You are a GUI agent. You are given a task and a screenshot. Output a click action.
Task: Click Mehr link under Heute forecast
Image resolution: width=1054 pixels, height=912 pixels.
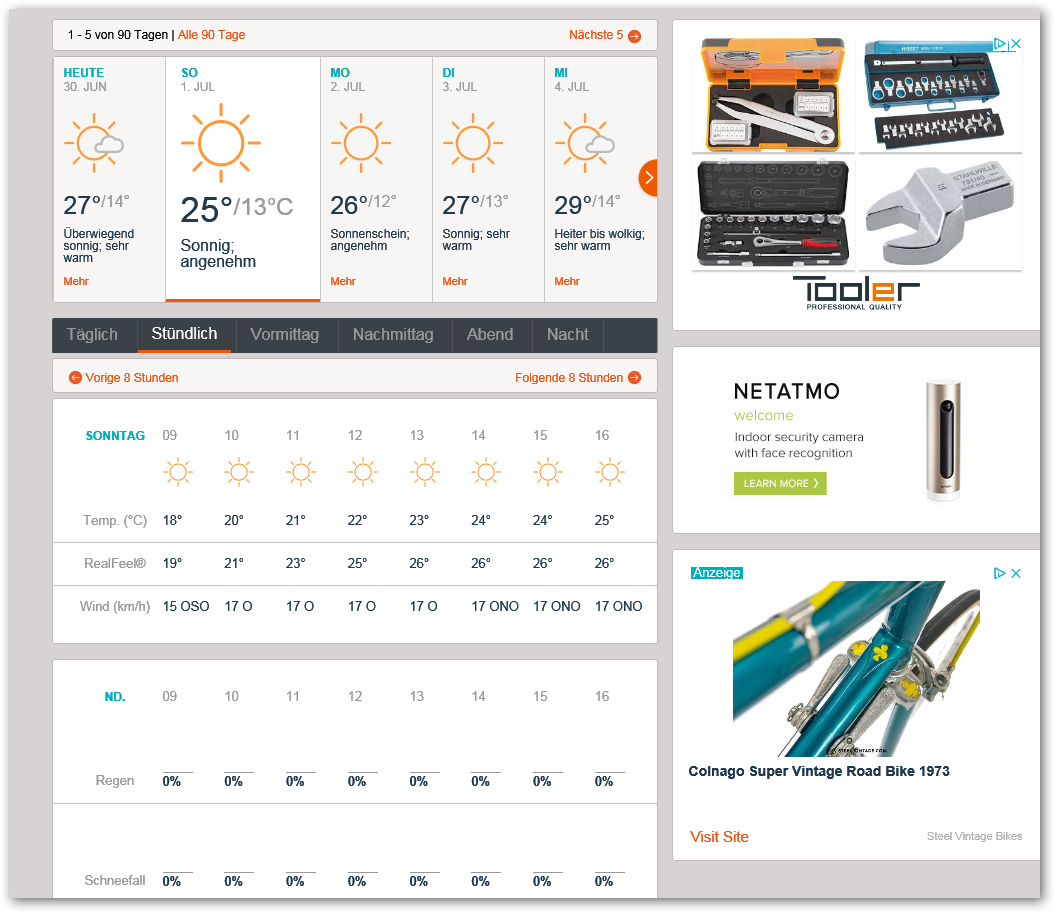point(76,282)
